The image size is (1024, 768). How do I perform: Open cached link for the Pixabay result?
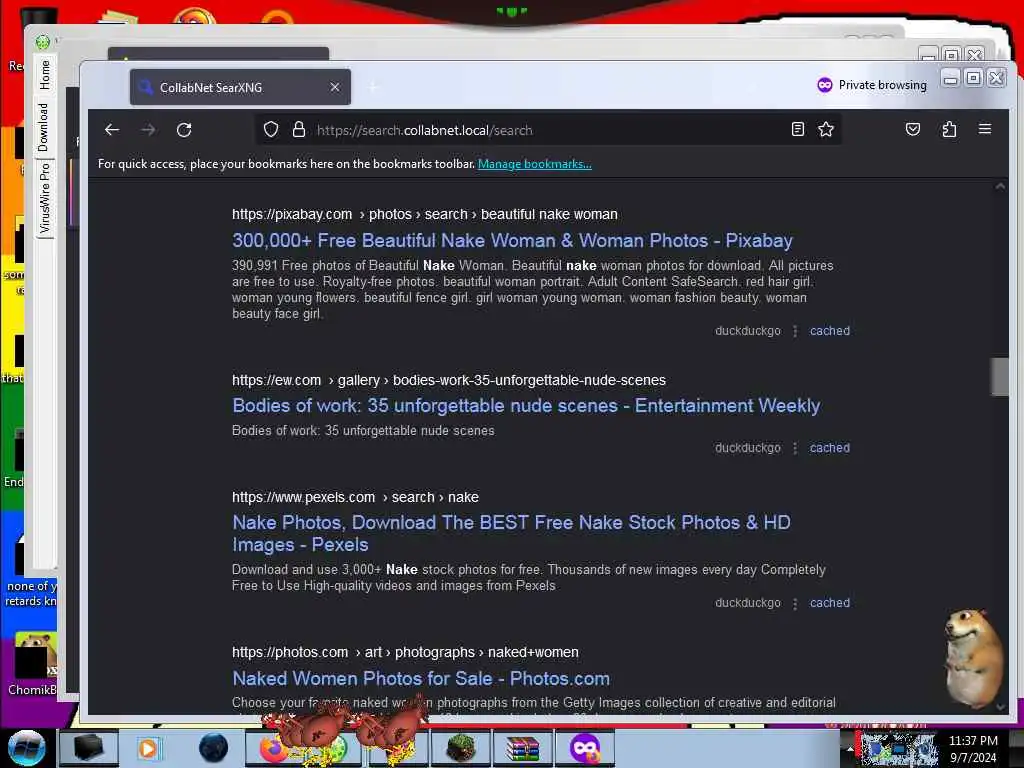coord(830,331)
